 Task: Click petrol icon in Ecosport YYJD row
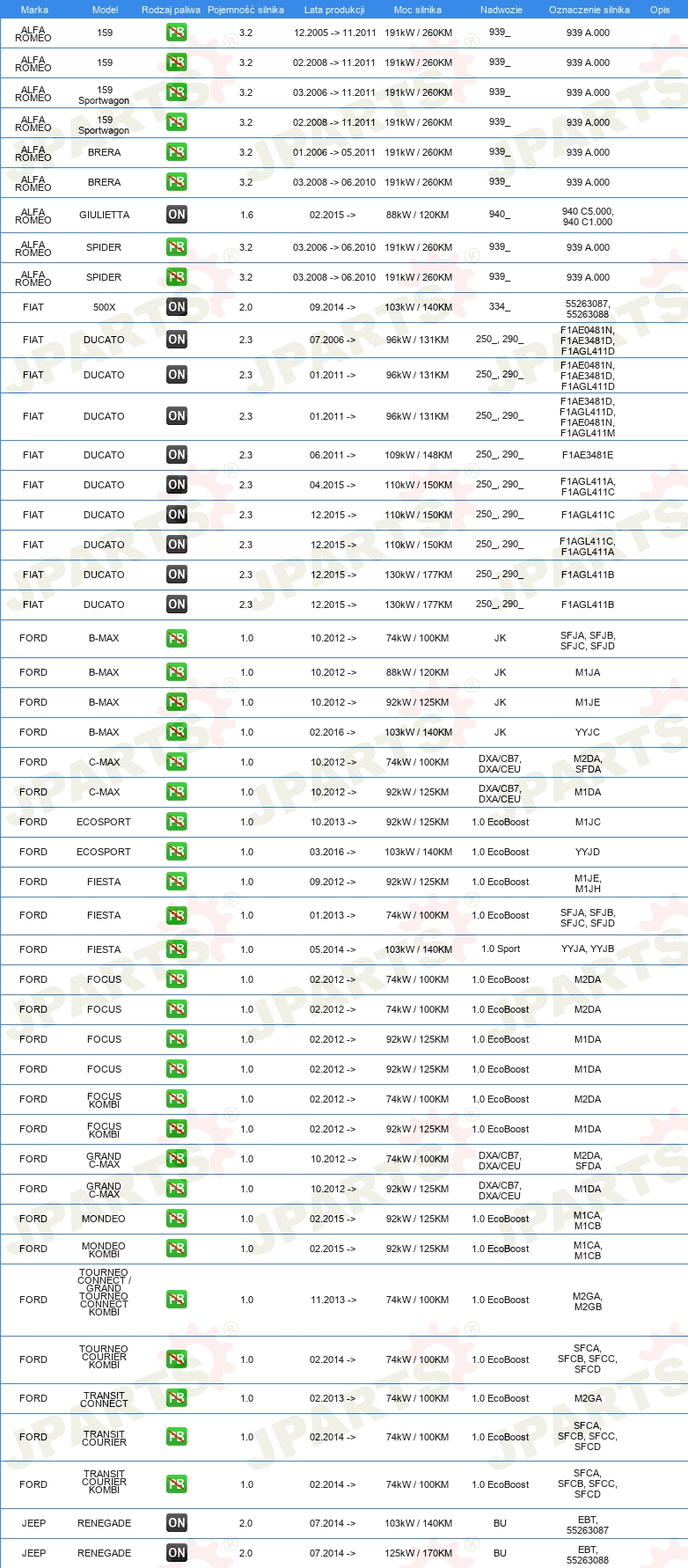[x=177, y=852]
